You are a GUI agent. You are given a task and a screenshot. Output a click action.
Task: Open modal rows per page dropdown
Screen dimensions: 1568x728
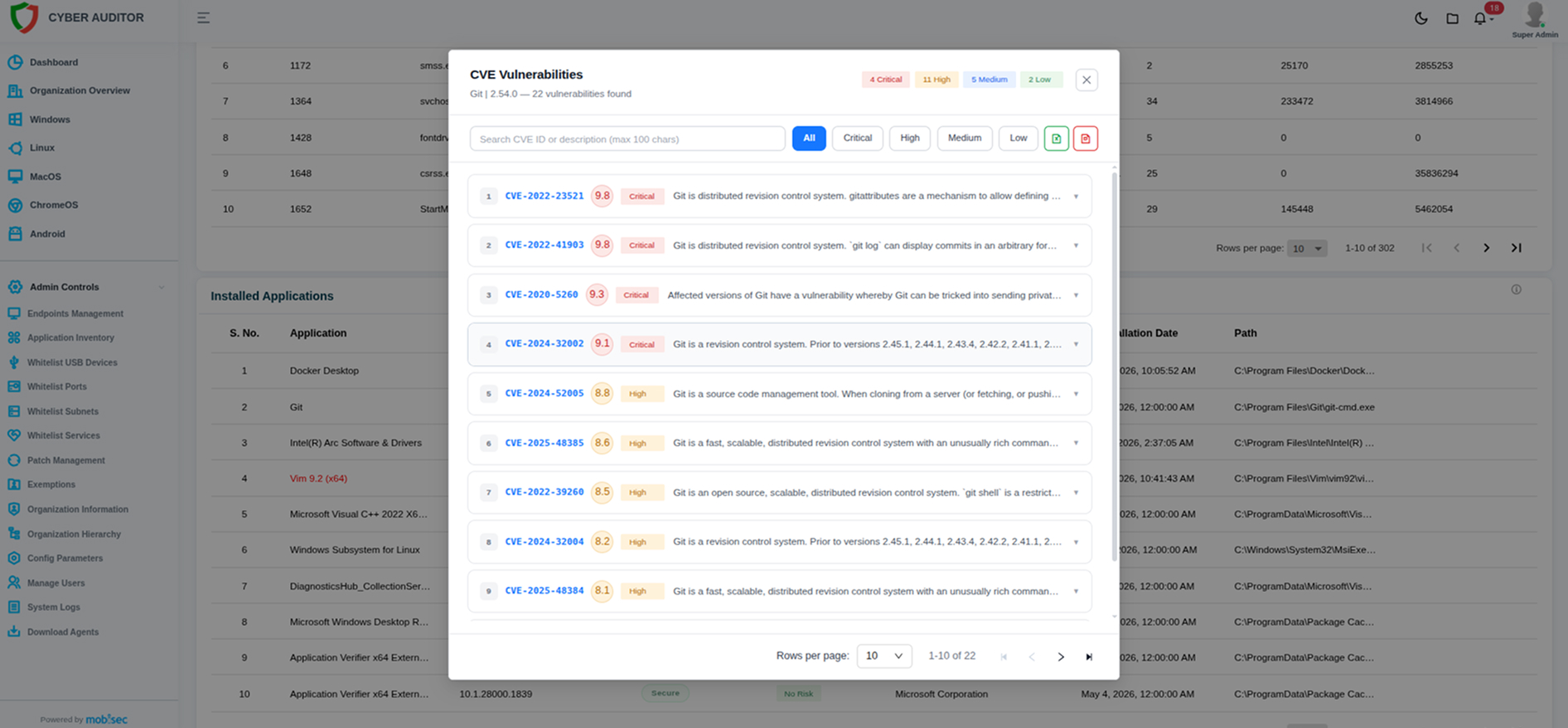[884, 656]
